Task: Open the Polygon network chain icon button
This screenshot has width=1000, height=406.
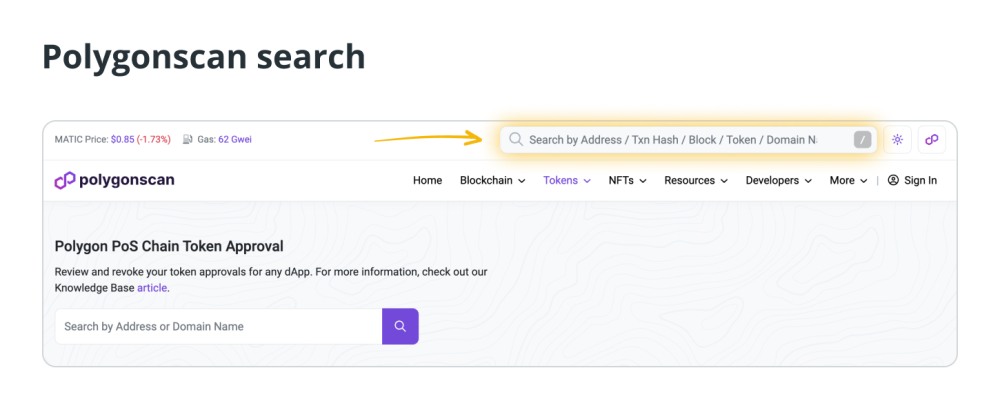Action: pos(932,140)
